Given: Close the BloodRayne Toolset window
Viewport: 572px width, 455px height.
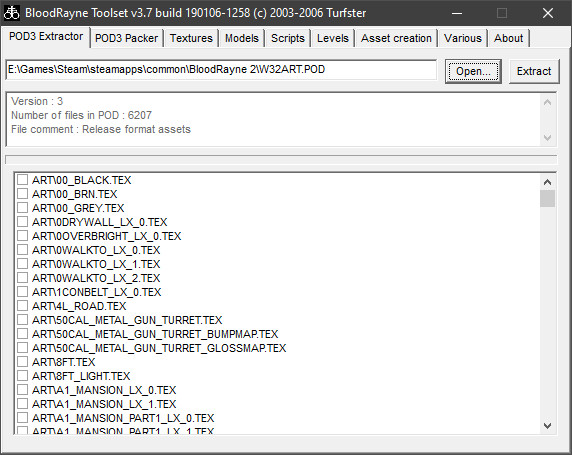Looking at the screenshot, I should (x=548, y=13).
